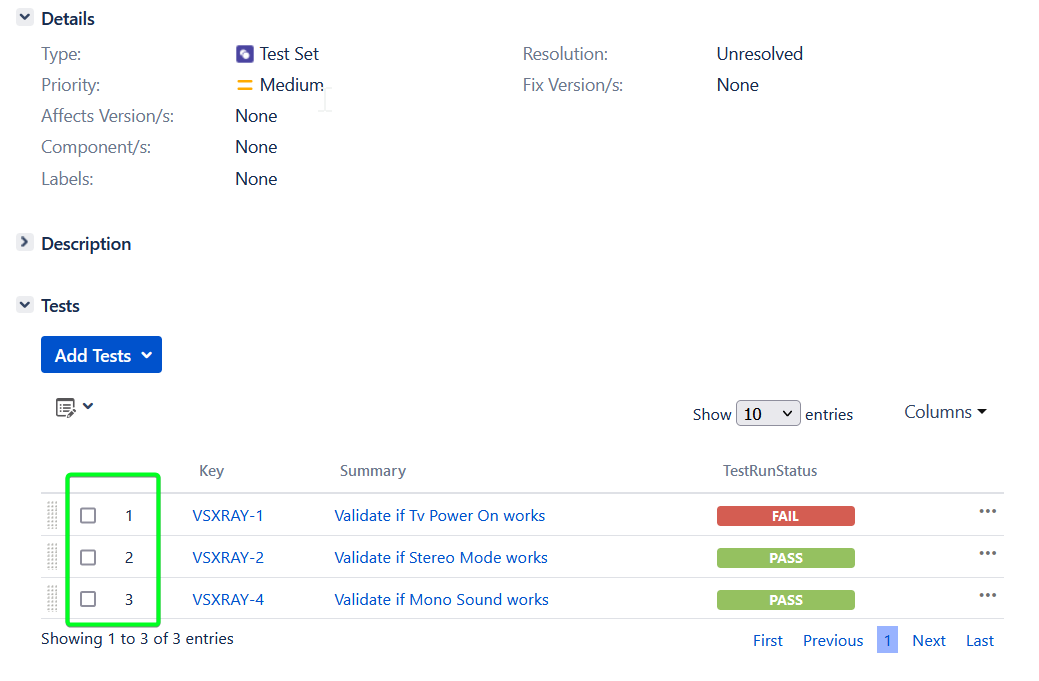This screenshot has width=1039, height=681.
Task: Open 'Validate if Stereo Mode works' link
Action: click(x=441, y=557)
